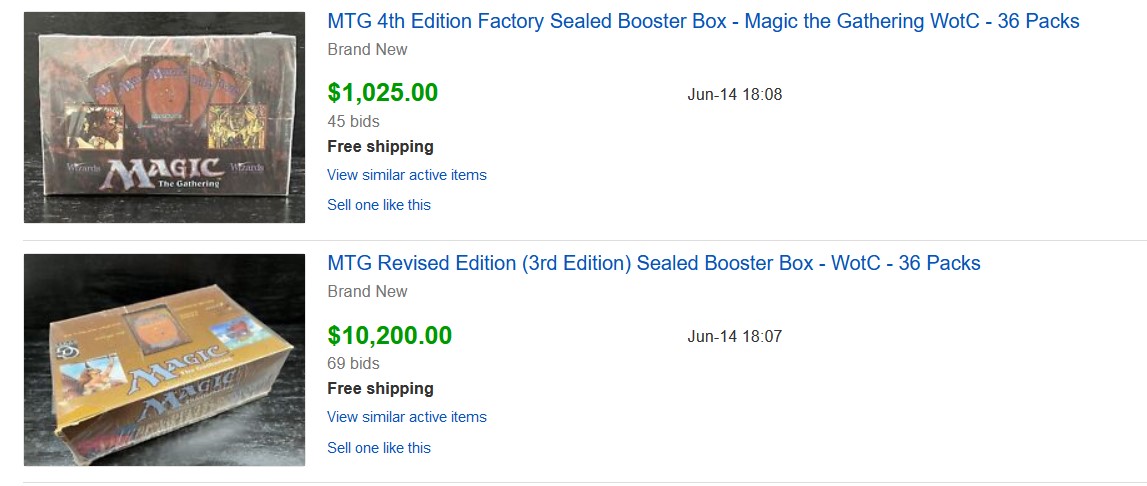This screenshot has height=486, width=1147.
Task: Click the 4th Edition booster box thumbnail
Action: [164, 117]
